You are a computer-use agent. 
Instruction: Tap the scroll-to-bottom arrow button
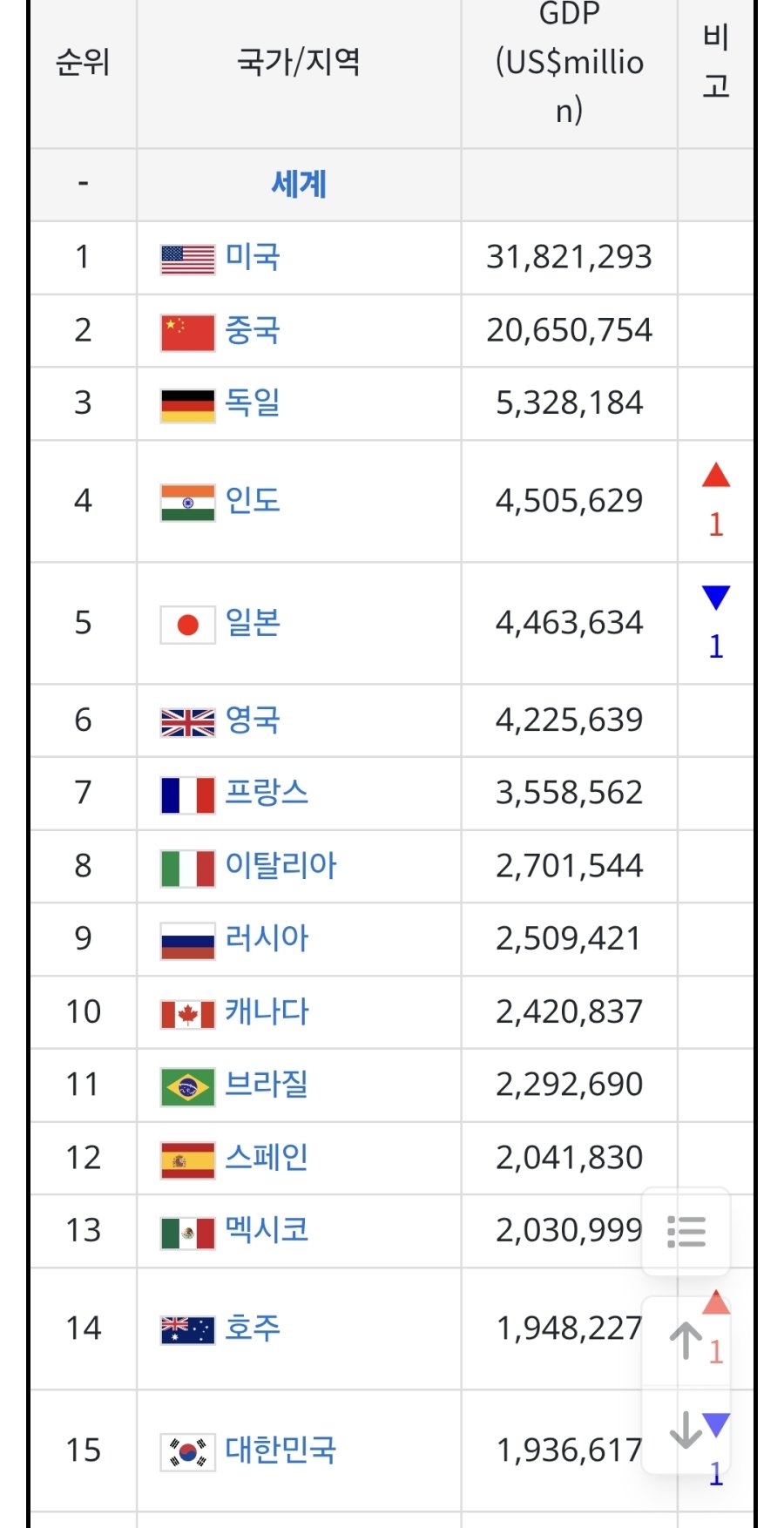[x=686, y=1430]
